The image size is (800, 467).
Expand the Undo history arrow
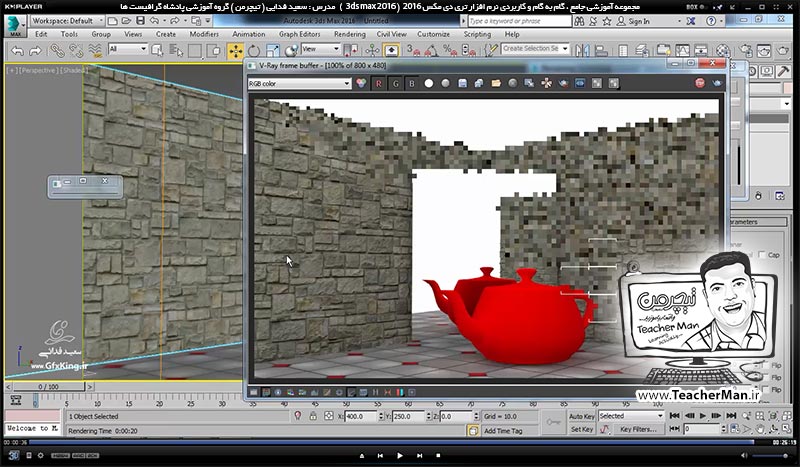tap(164, 21)
